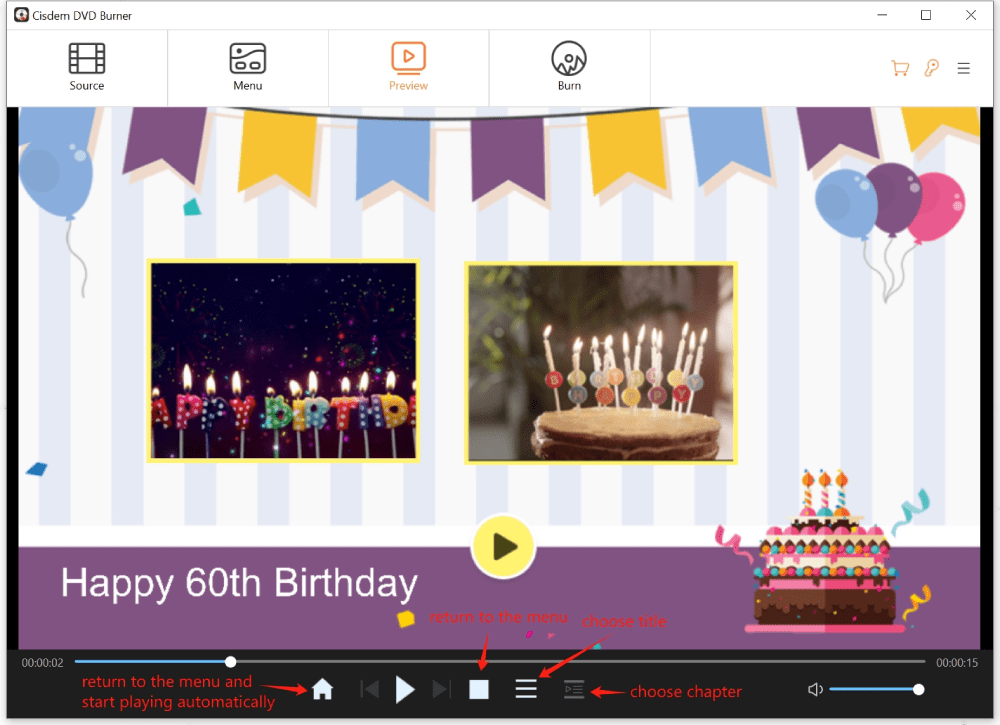Click the license key registration icon
Viewport: 1000px width, 725px height.
click(x=932, y=67)
